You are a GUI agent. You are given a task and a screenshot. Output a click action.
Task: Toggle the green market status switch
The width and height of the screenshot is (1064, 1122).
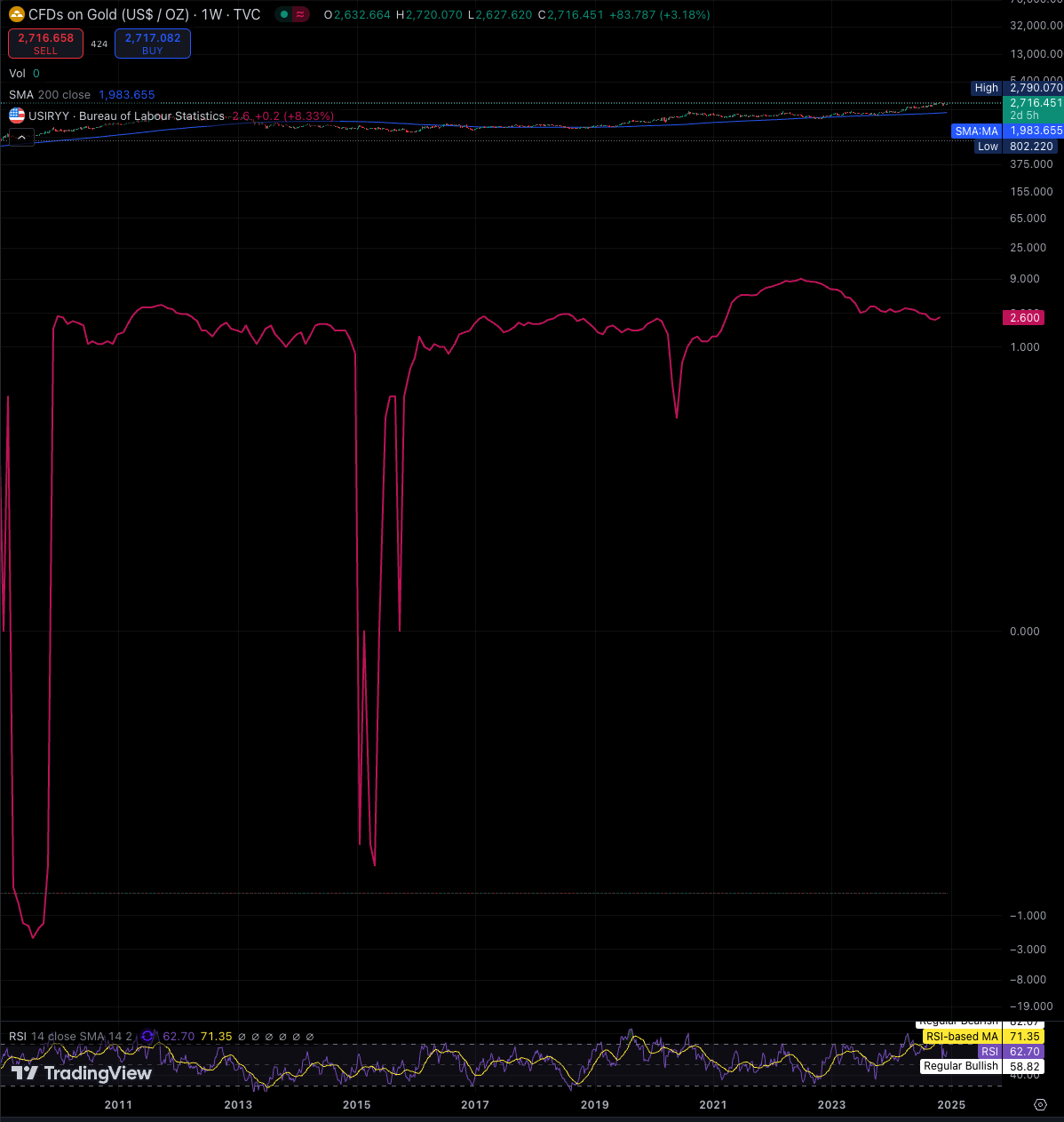(x=284, y=13)
